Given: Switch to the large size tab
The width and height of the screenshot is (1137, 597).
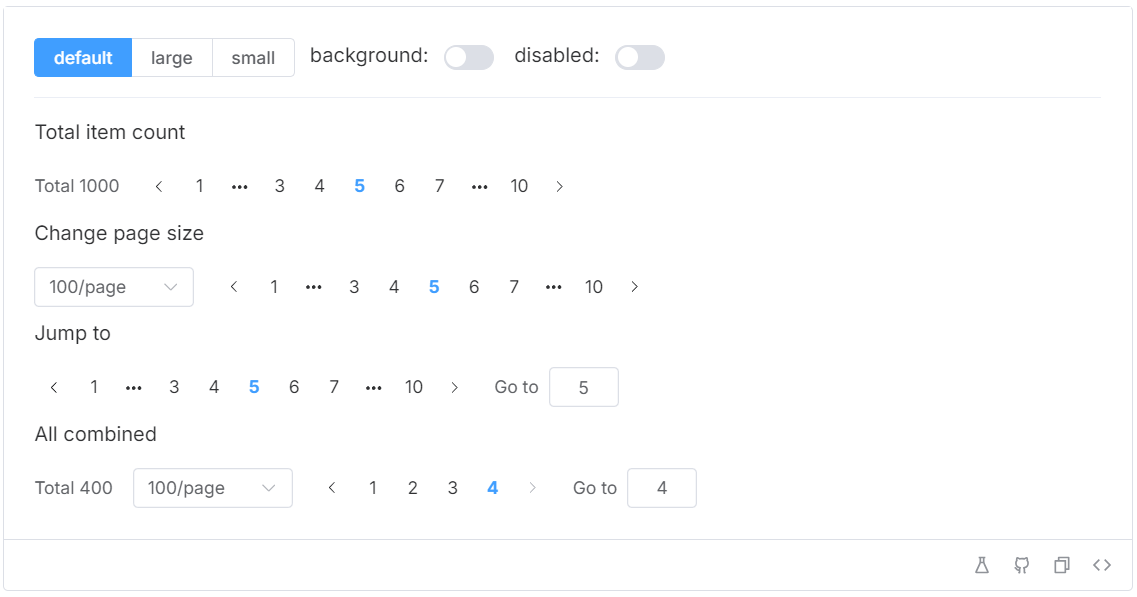Looking at the screenshot, I should (x=171, y=57).
